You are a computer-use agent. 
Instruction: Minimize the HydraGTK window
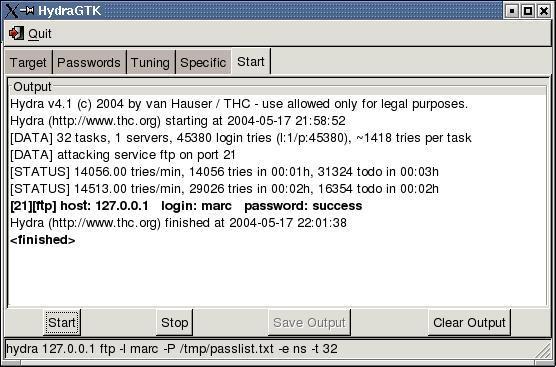pos(512,11)
